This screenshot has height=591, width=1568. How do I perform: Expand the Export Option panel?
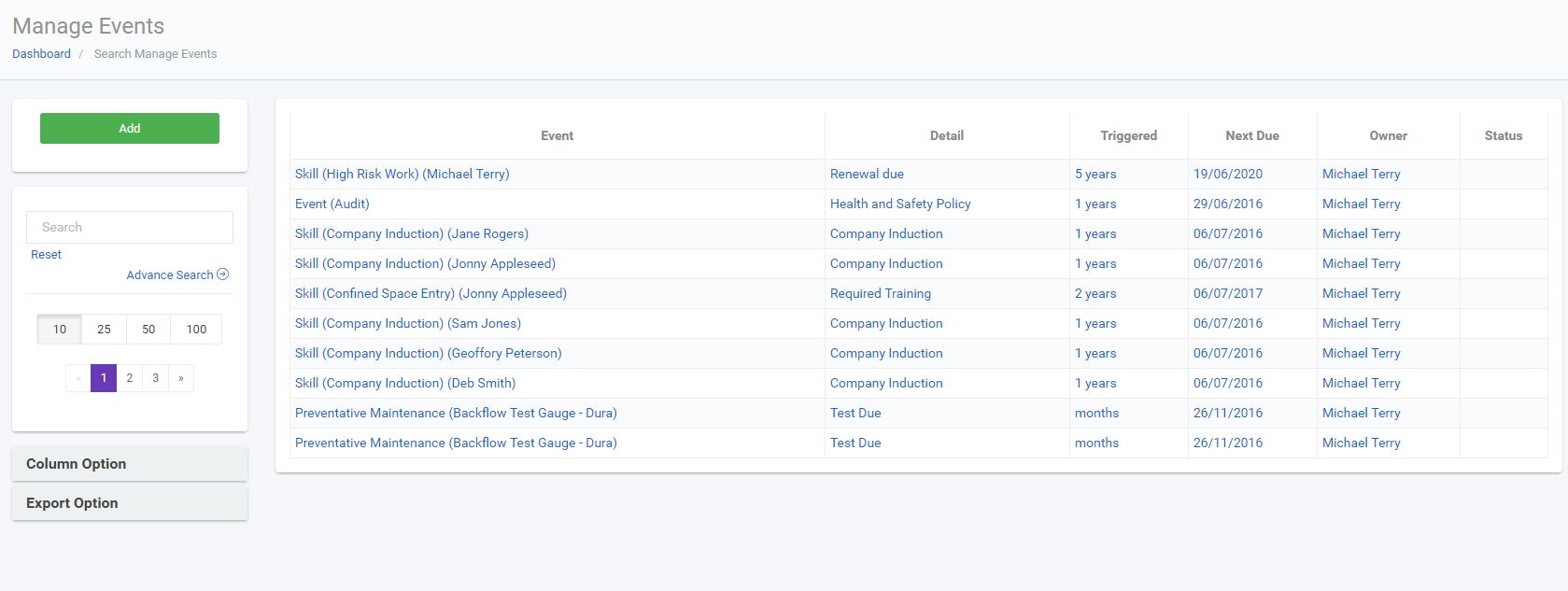click(130, 503)
